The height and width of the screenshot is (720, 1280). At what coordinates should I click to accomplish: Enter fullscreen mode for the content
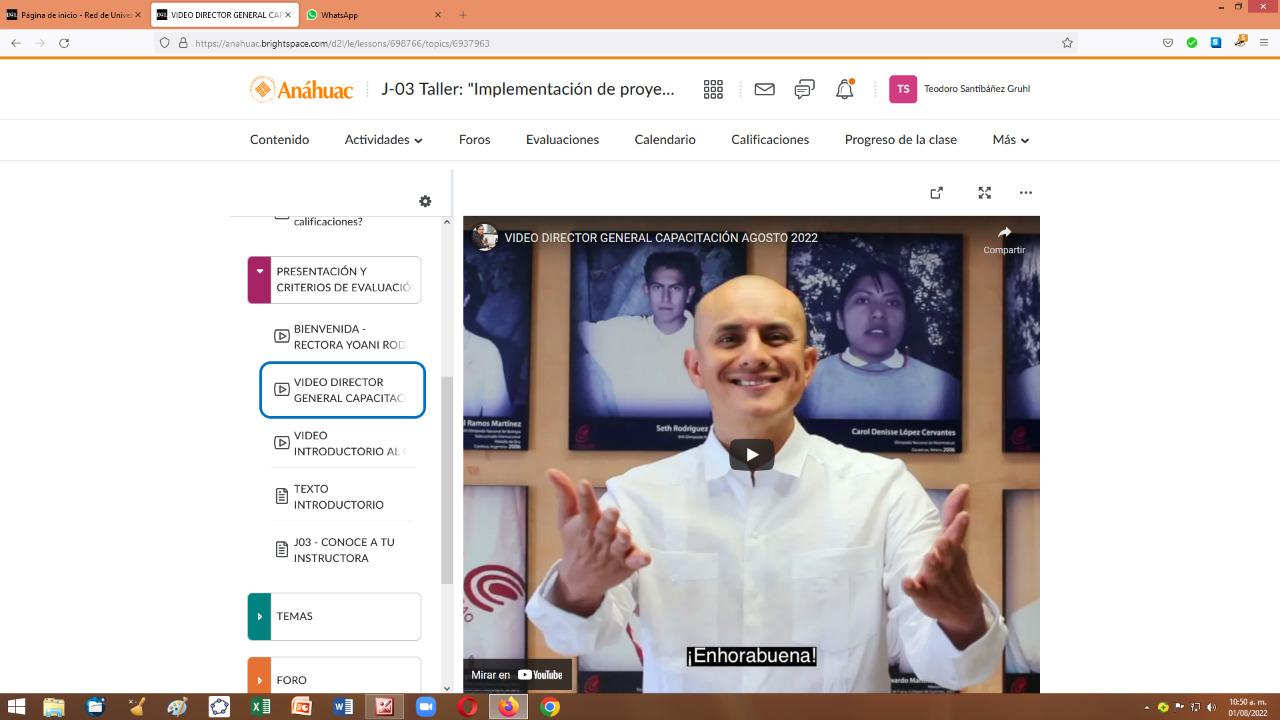point(984,193)
